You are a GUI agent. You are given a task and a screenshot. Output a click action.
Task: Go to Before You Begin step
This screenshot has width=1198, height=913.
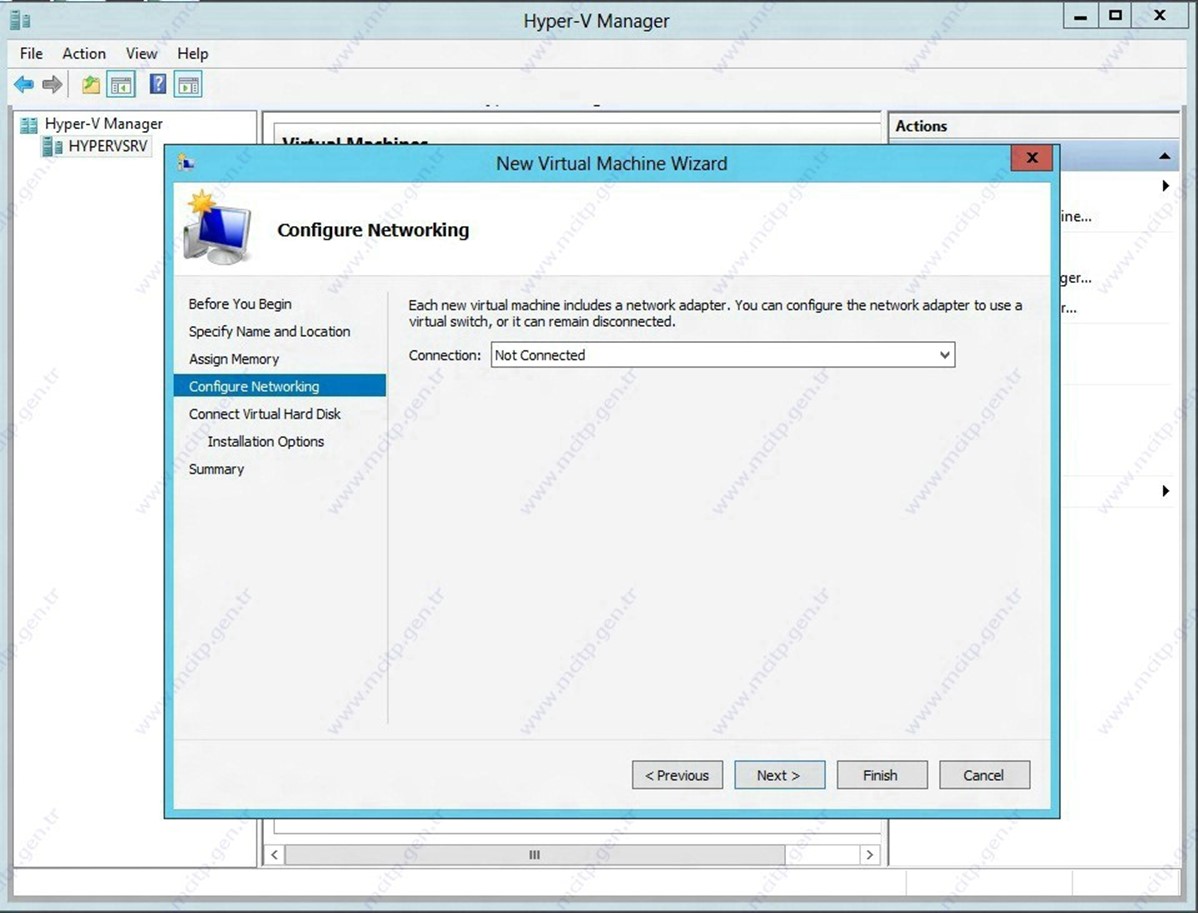point(240,304)
